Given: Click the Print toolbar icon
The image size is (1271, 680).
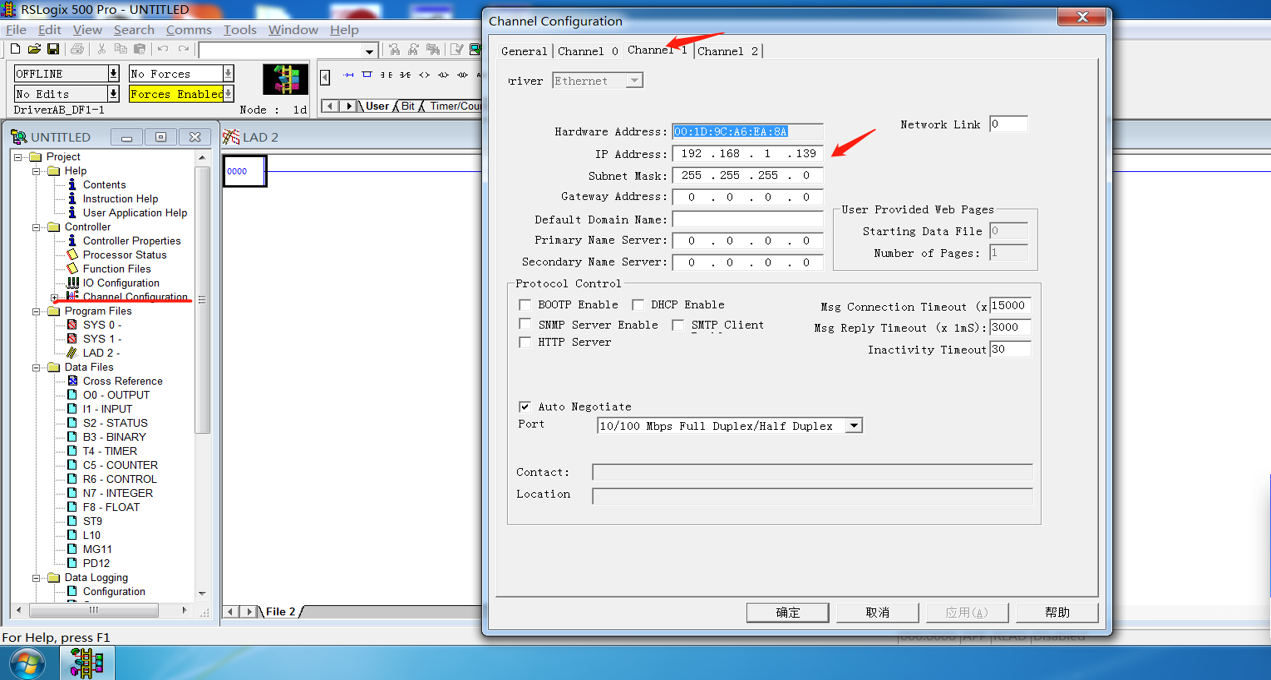Looking at the screenshot, I should (77, 49).
